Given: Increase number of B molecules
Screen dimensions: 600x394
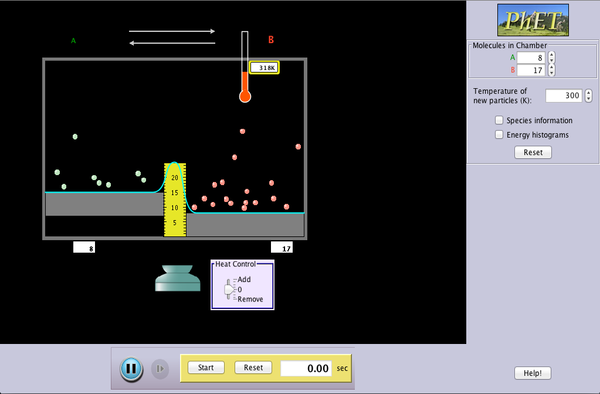Looking at the screenshot, I should [x=551, y=67].
